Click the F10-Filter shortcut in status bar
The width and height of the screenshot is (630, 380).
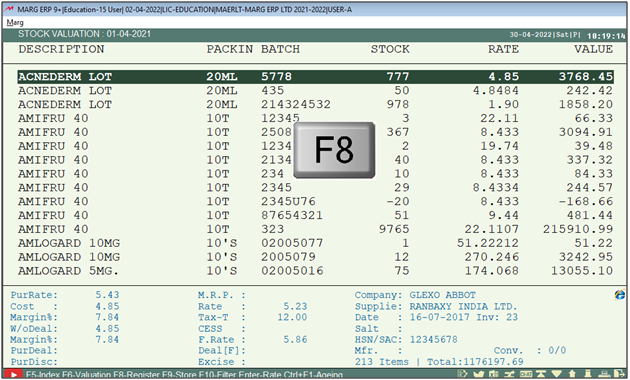click(x=217, y=375)
